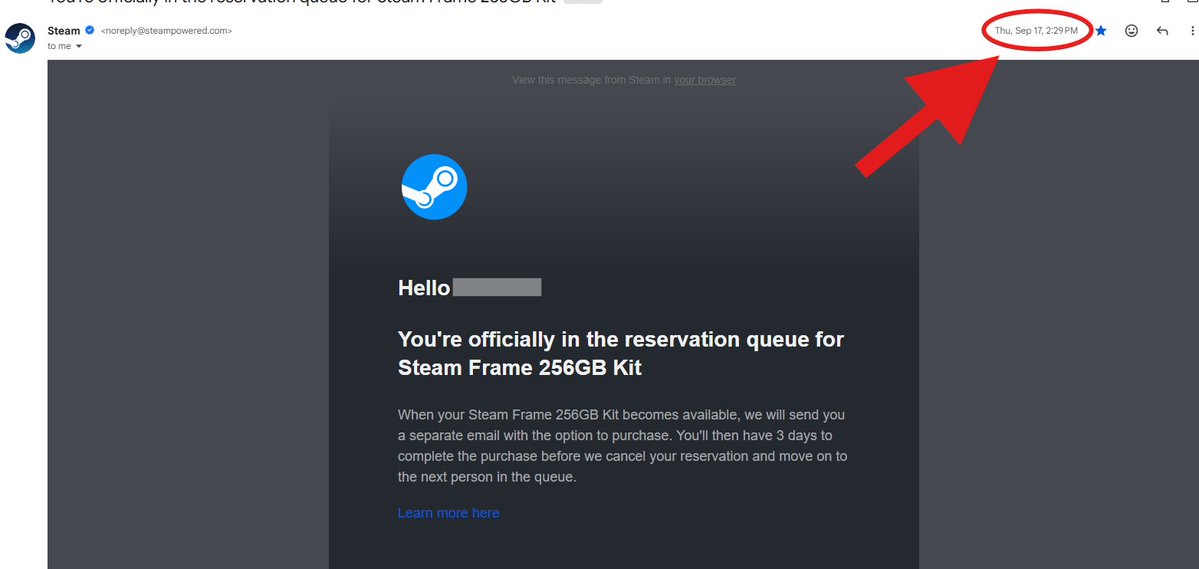Click the blue verified sender badge
The image size is (1199, 569).
pyautogui.click(x=89, y=31)
